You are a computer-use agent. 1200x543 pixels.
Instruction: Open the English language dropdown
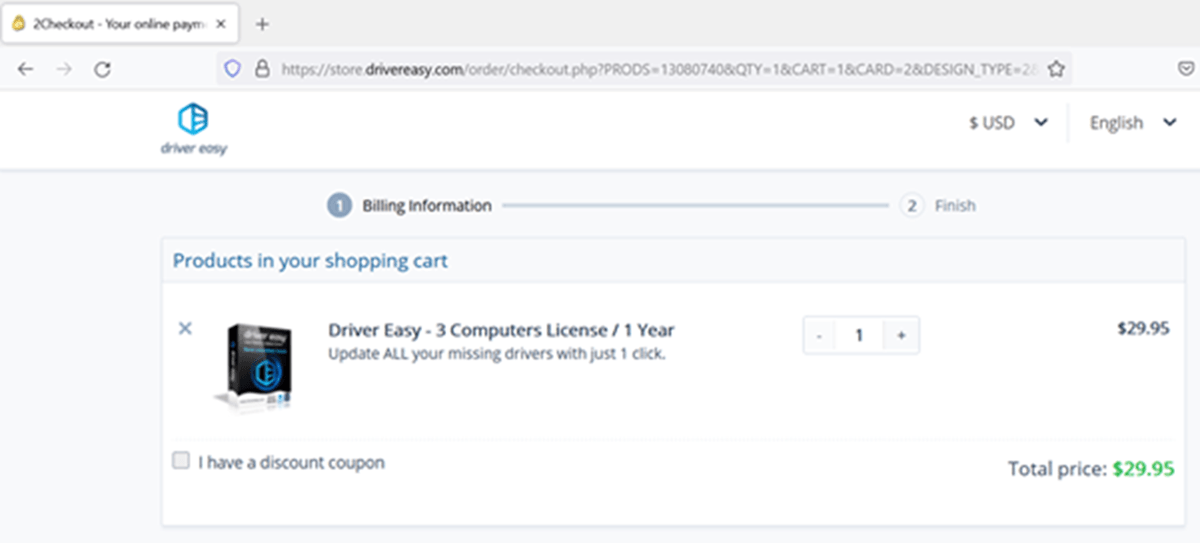coord(1133,123)
